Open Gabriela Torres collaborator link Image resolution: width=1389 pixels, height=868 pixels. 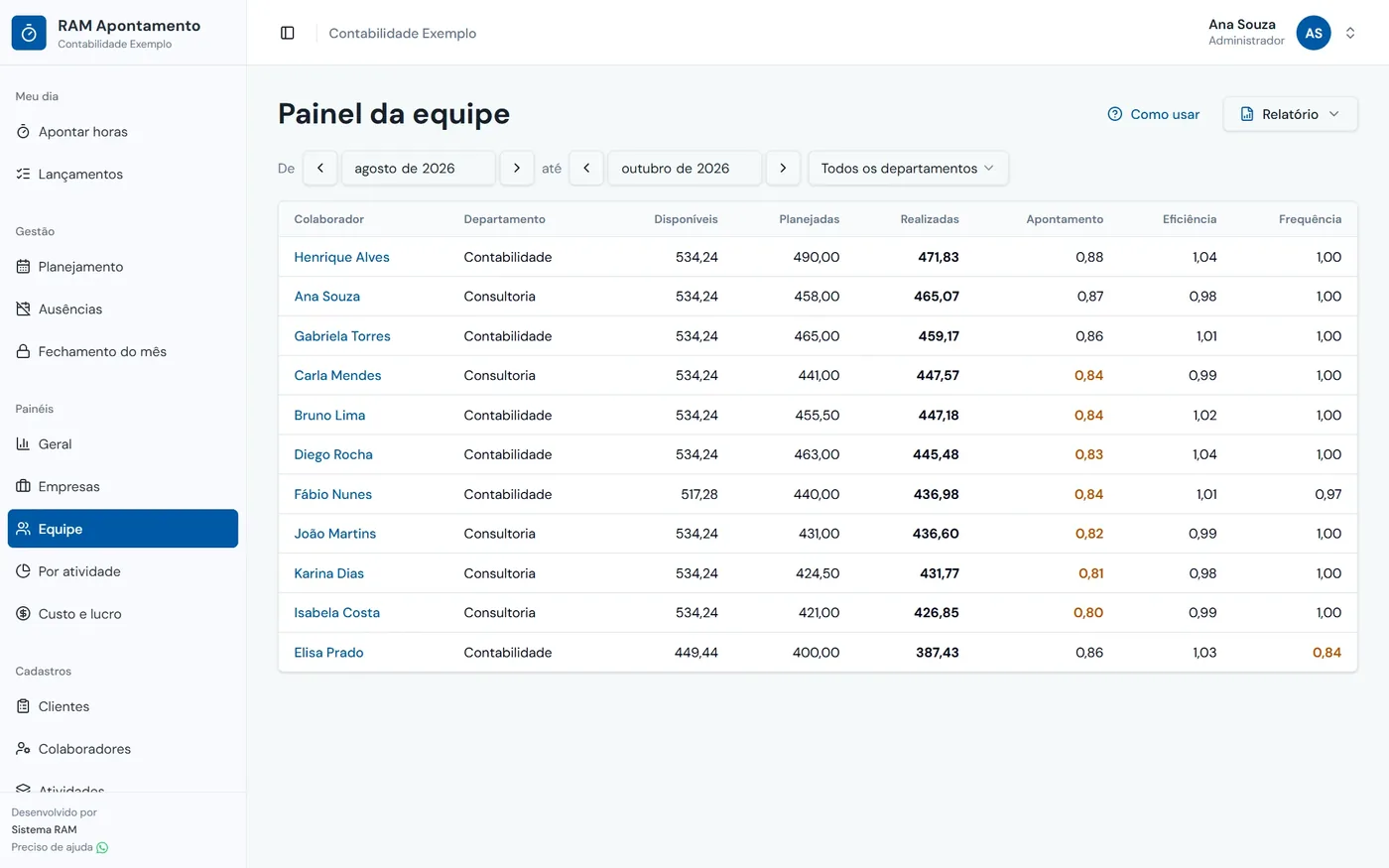tap(342, 336)
